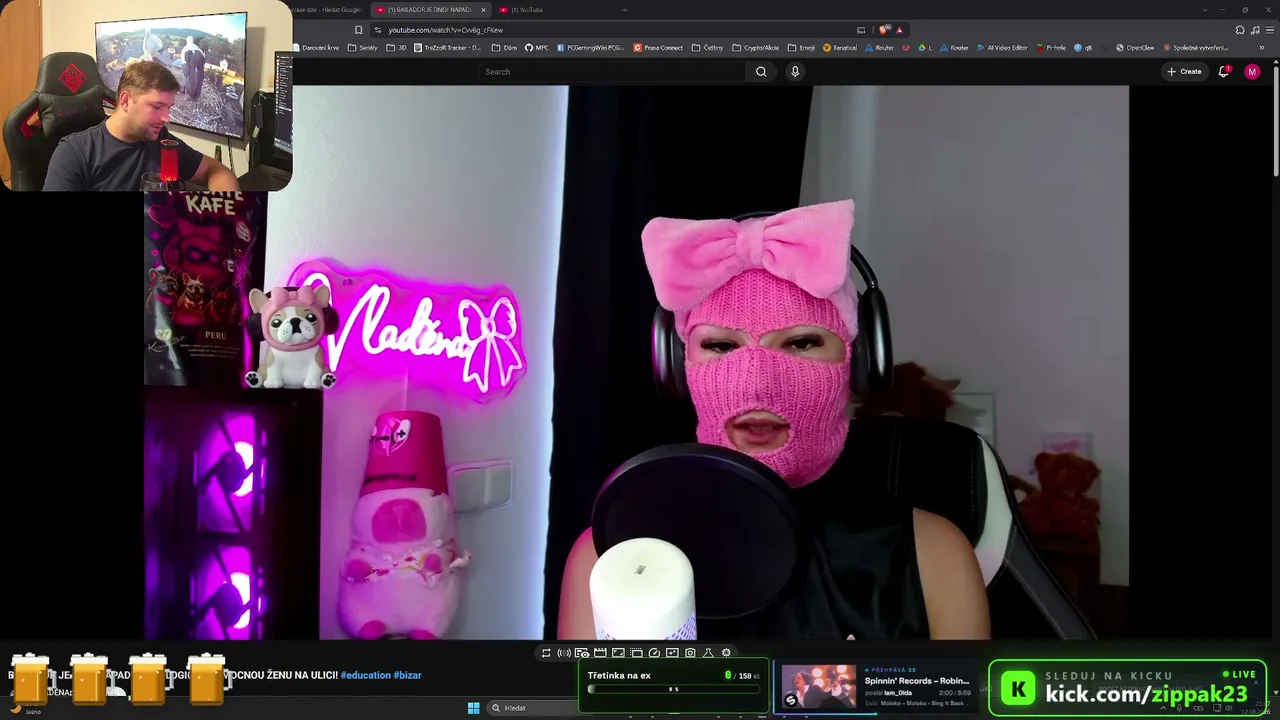1280x720 pixels.
Task: Open the AI Video Editor bookmark
Action: pos(1002,48)
